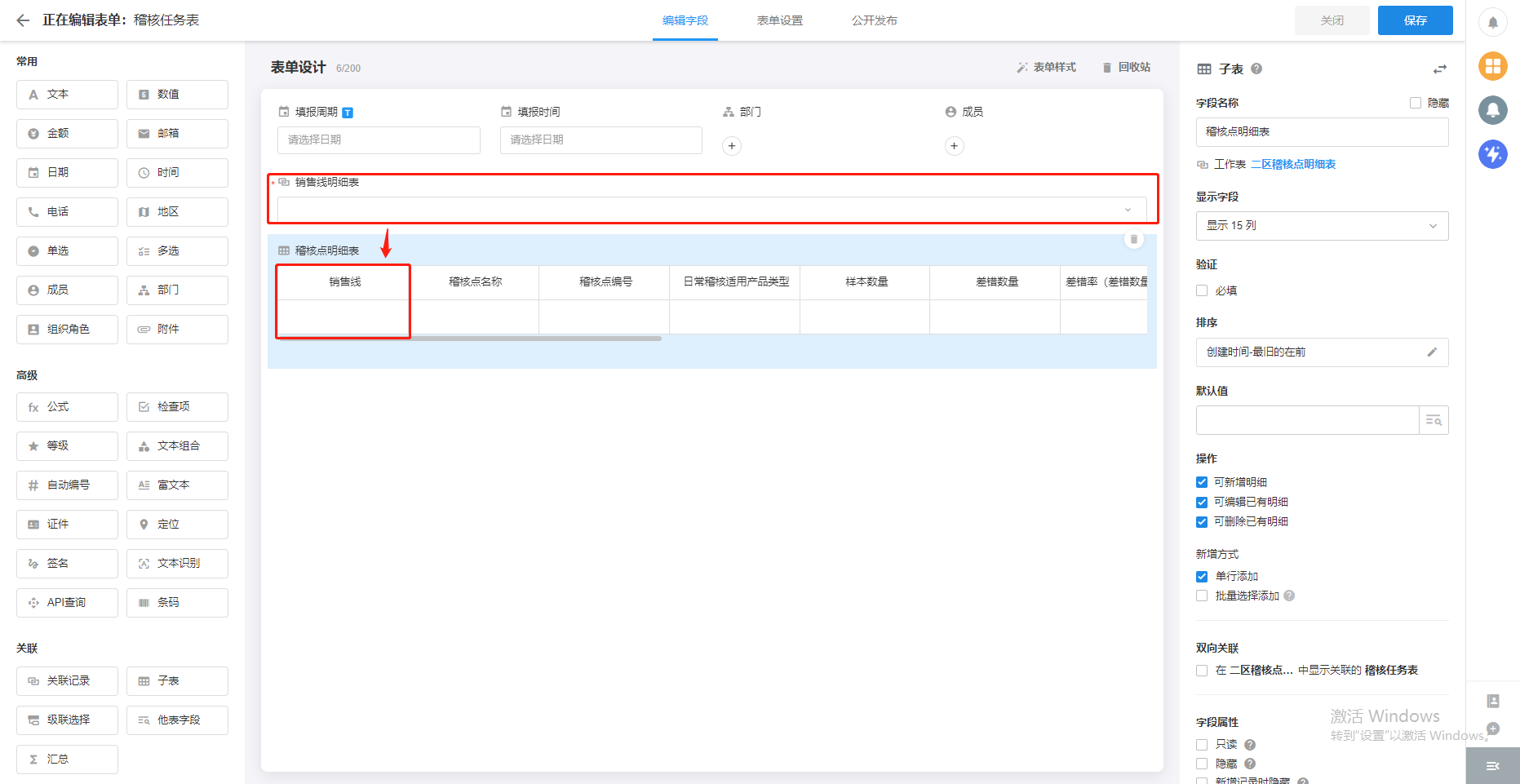The width and height of the screenshot is (1520, 784).
Task: Click the pencil icon in 排序 field
Action: [1431, 352]
